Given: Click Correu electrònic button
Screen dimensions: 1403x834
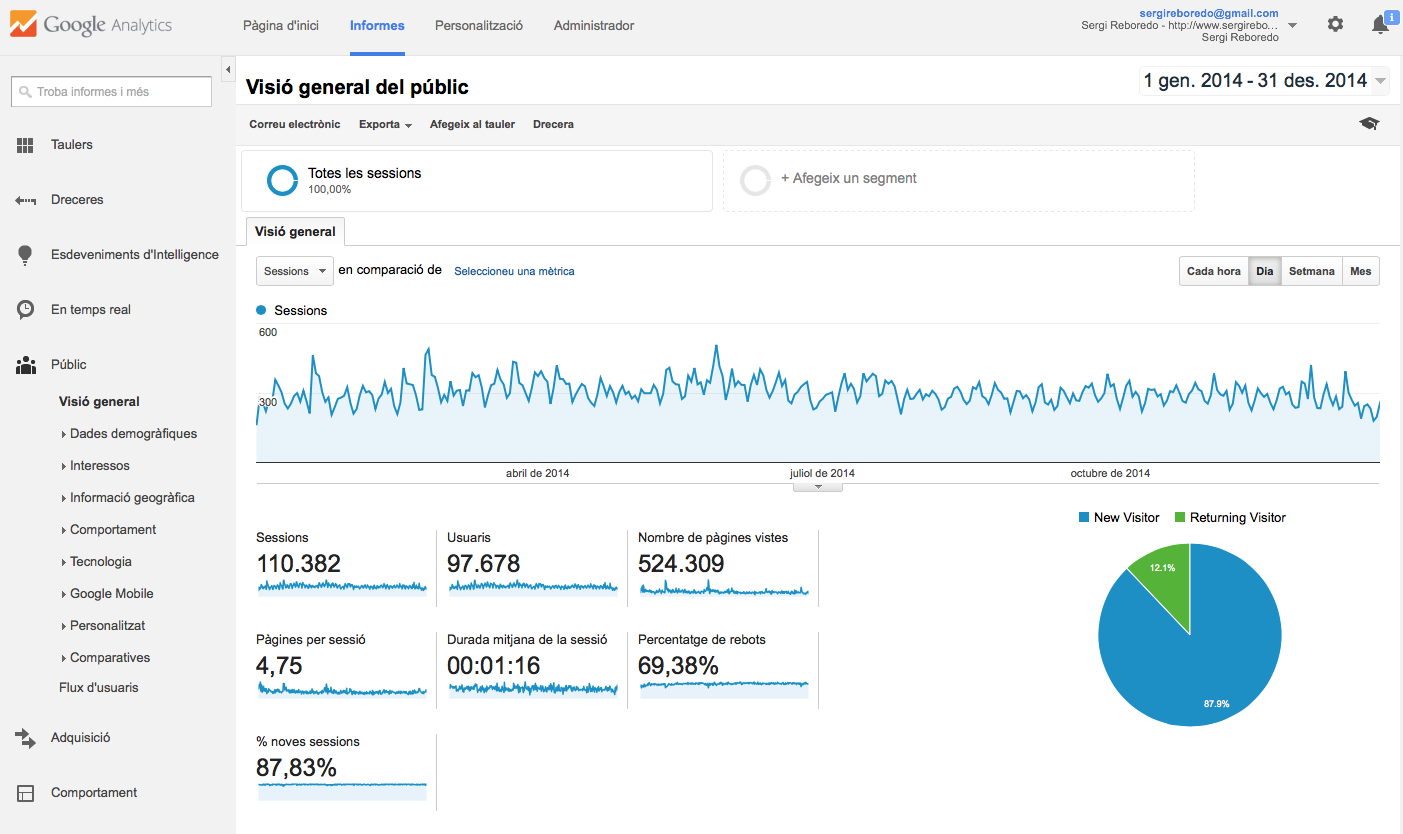Looking at the screenshot, I should (295, 125).
